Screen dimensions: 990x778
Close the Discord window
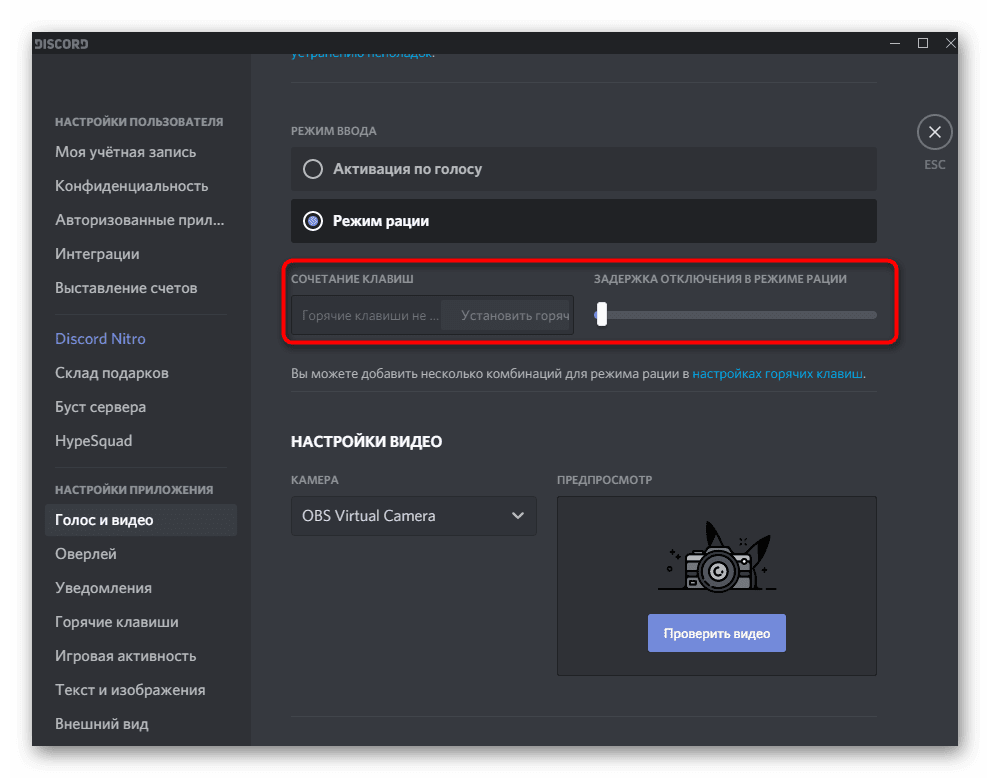(950, 43)
